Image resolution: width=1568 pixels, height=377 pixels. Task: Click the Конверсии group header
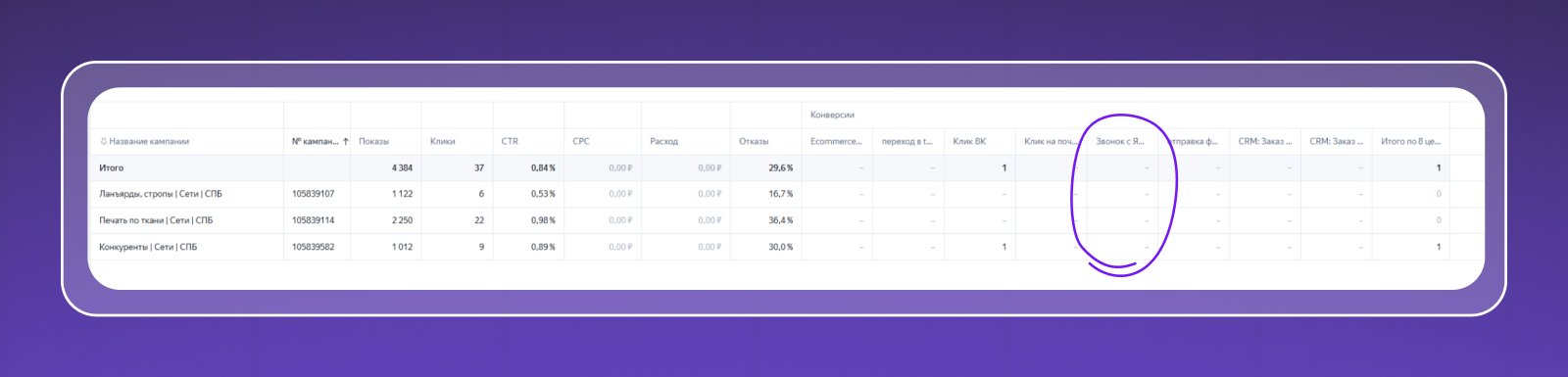click(x=832, y=116)
